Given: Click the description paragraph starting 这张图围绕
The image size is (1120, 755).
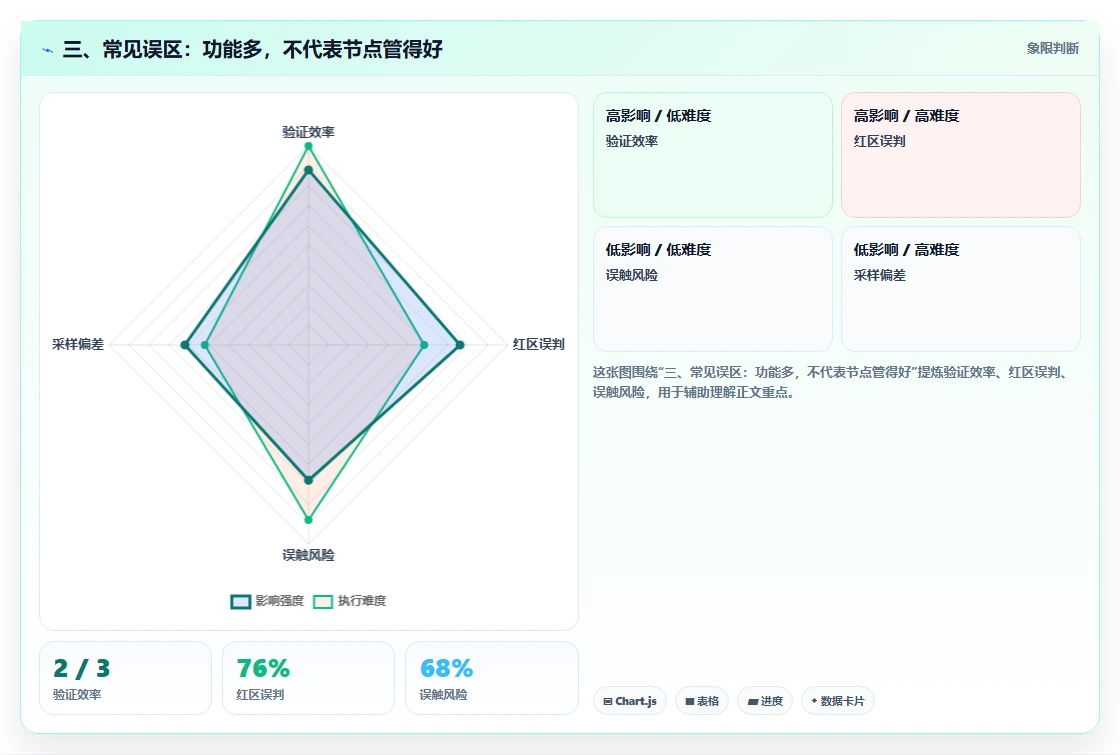Looking at the screenshot, I should (x=831, y=382).
